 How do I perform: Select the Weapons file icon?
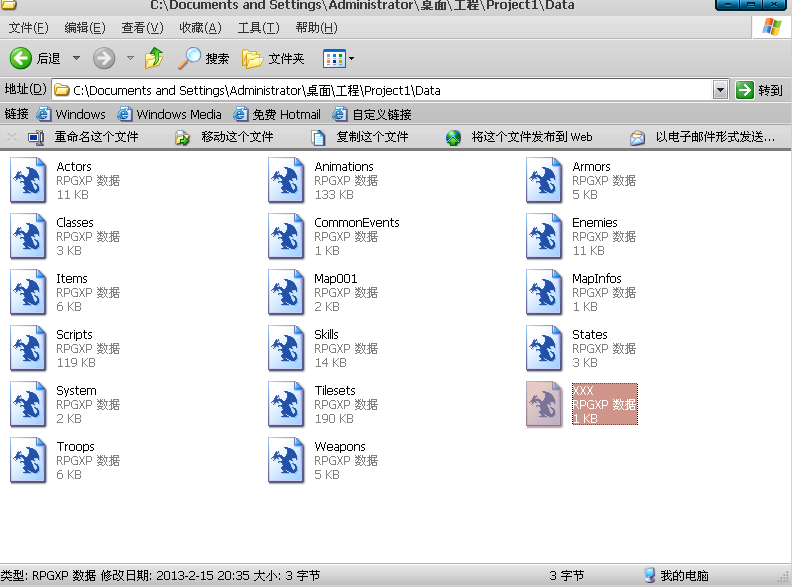286,460
